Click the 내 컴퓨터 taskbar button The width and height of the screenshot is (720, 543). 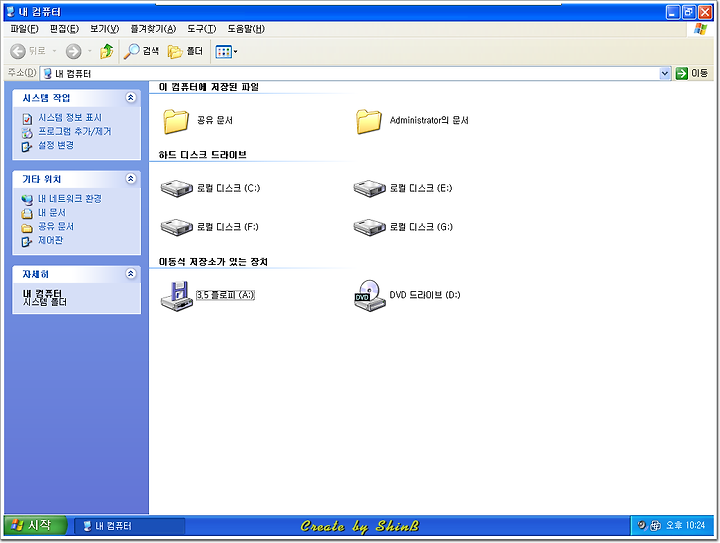point(129,526)
